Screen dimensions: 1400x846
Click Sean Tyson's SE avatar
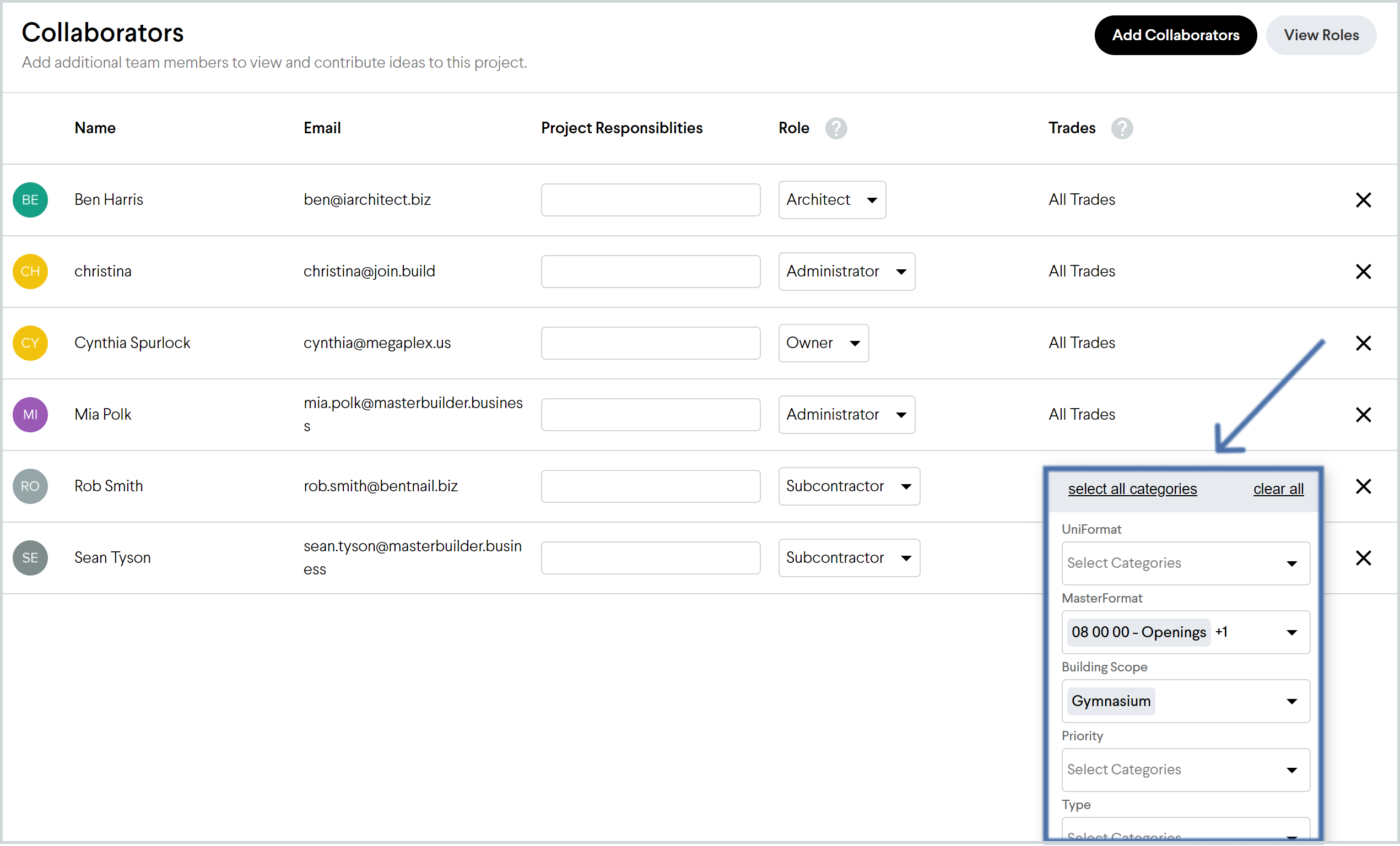(30, 558)
